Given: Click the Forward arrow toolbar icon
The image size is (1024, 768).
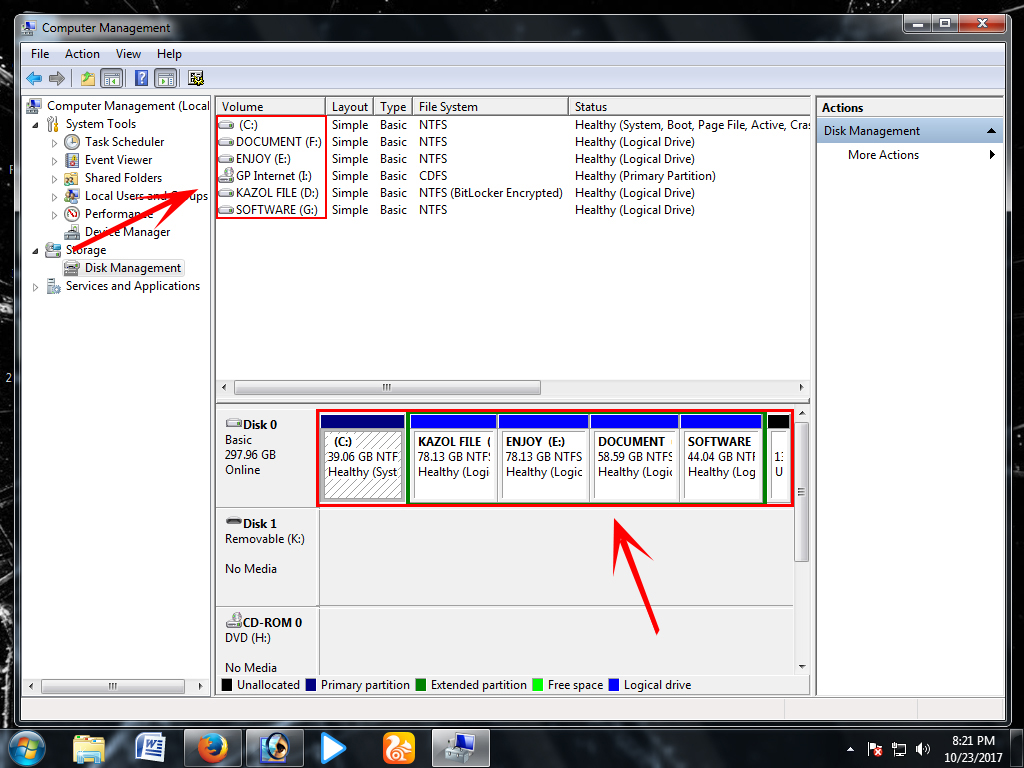Looking at the screenshot, I should pyautogui.click(x=57, y=79).
